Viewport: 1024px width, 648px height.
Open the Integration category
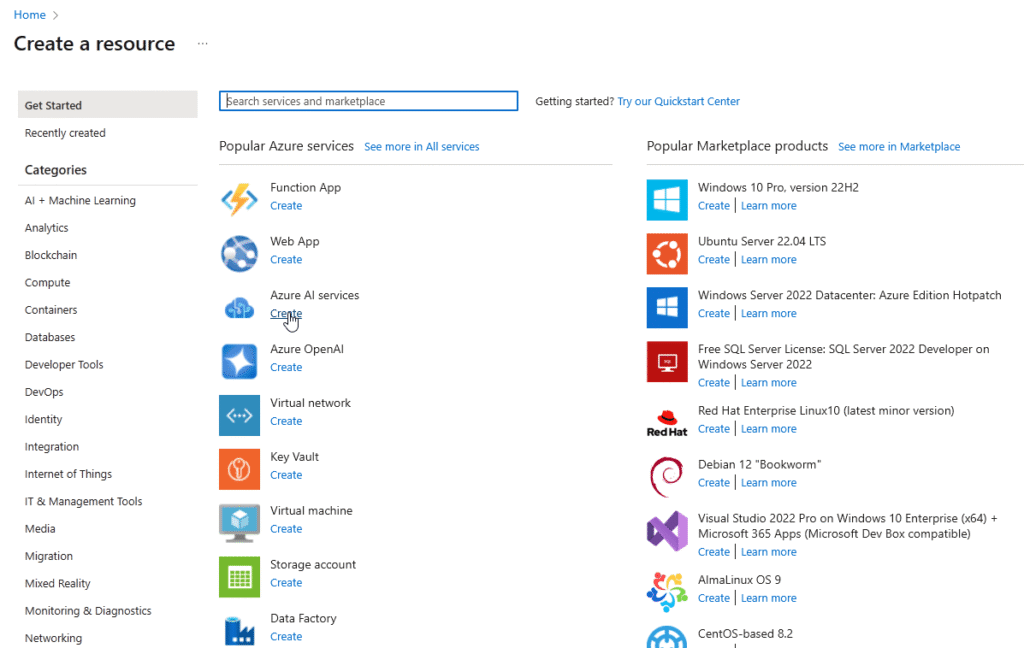click(x=52, y=447)
